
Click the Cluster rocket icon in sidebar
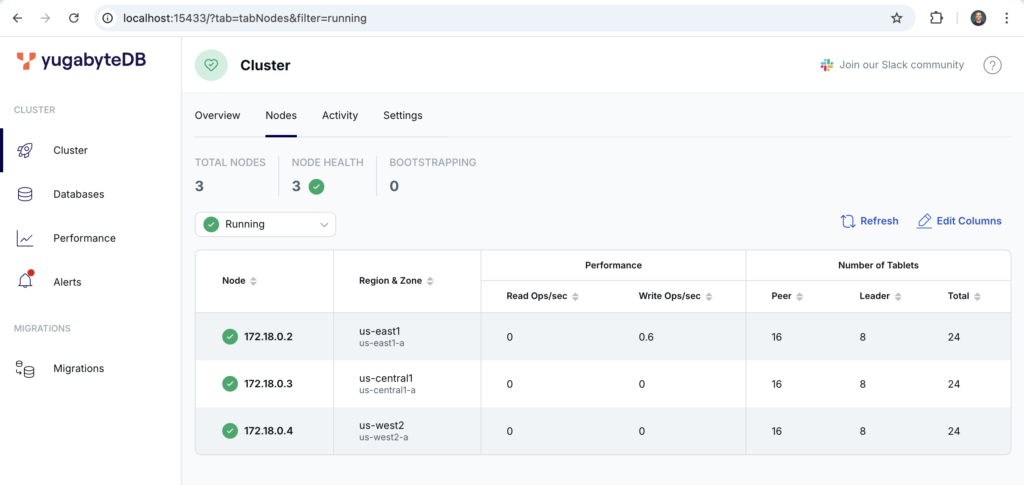[x=26, y=150]
